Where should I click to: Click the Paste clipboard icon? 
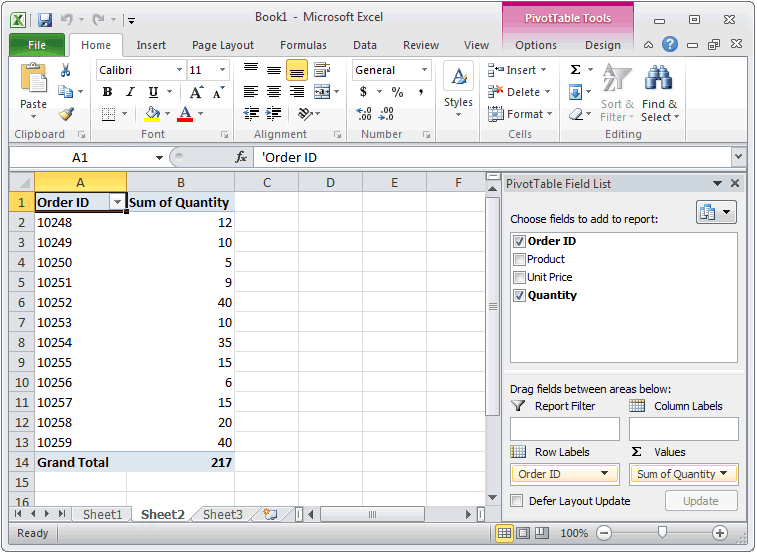point(33,77)
